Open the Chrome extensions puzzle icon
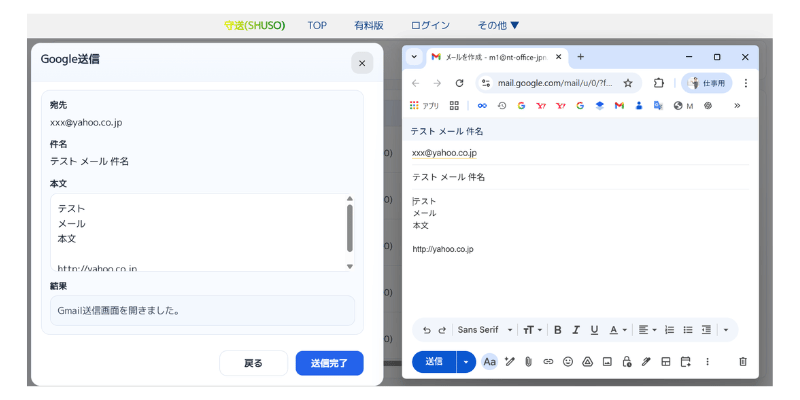Viewport: 800px width, 400px height. (x=659, y=83)
